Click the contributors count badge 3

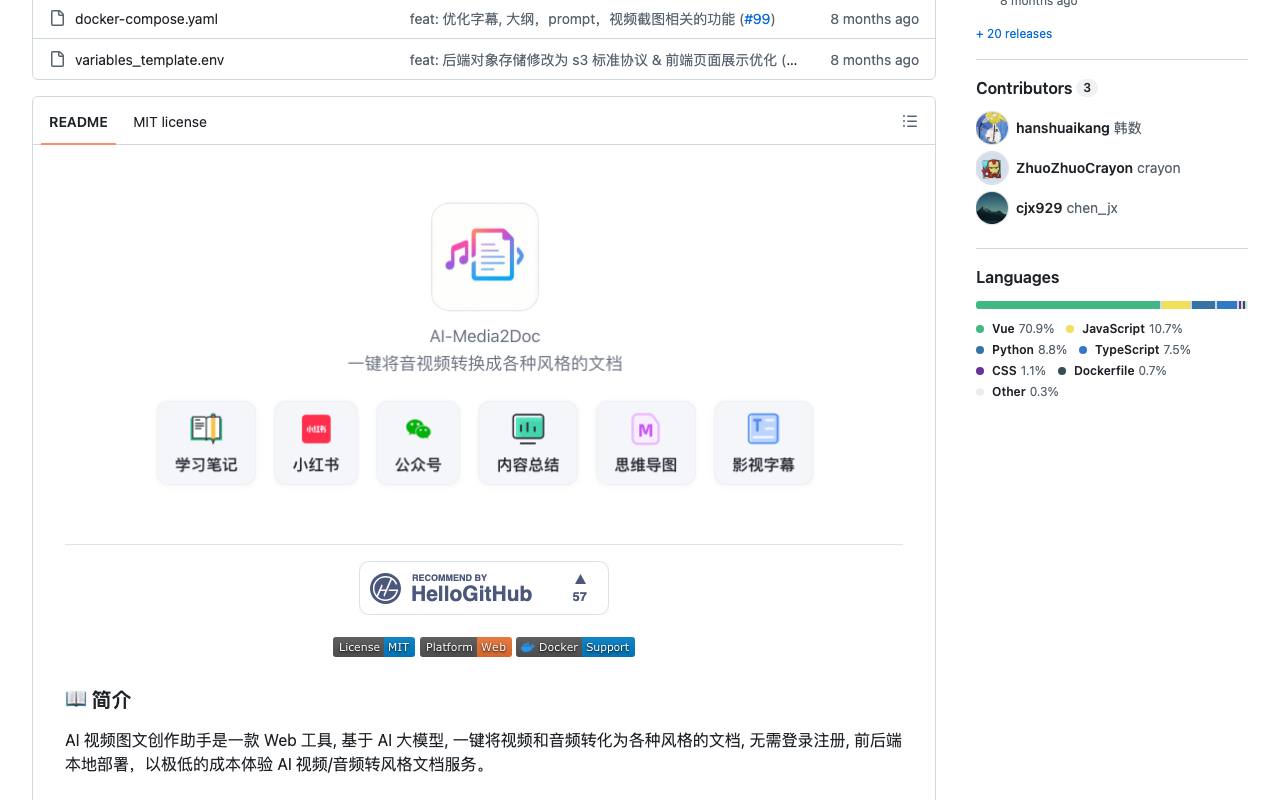coord(1087,88)
